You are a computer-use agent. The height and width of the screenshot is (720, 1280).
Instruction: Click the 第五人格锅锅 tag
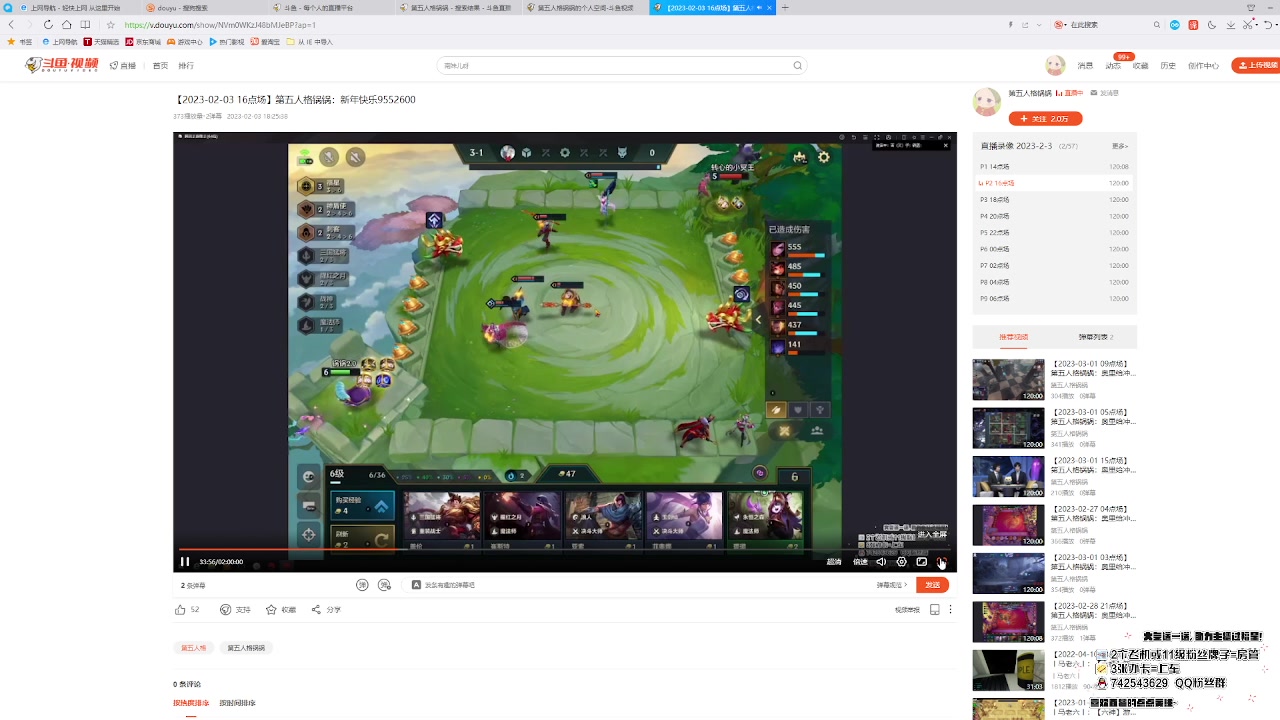point(246,648)
